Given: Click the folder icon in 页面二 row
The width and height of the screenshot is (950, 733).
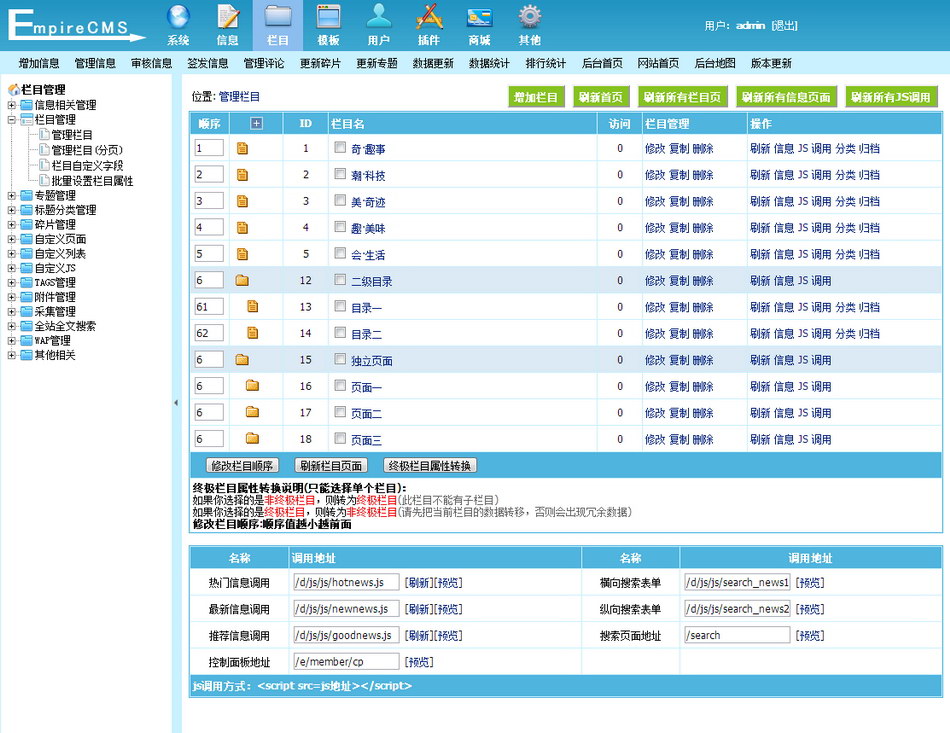Looking at the screenshot, I should pyautogui.click(x=253, y=413).
